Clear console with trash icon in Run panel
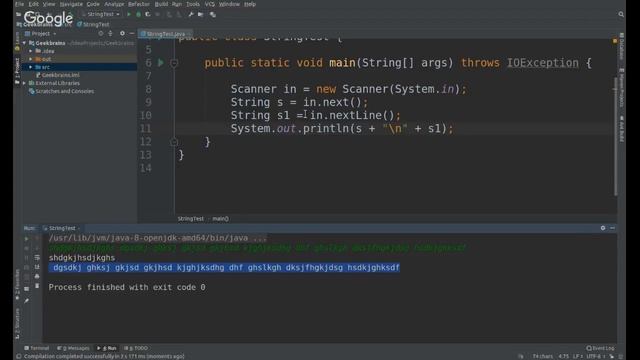The height and width of the screenshot is (360, 640). (37, 286)
